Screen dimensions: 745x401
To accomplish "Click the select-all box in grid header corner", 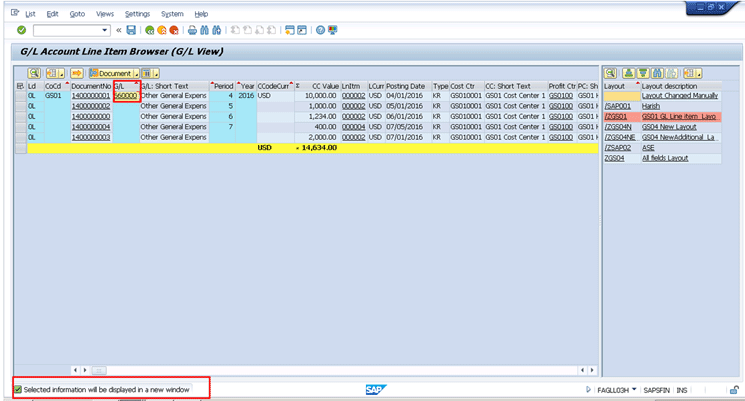I will pos(21,86).
